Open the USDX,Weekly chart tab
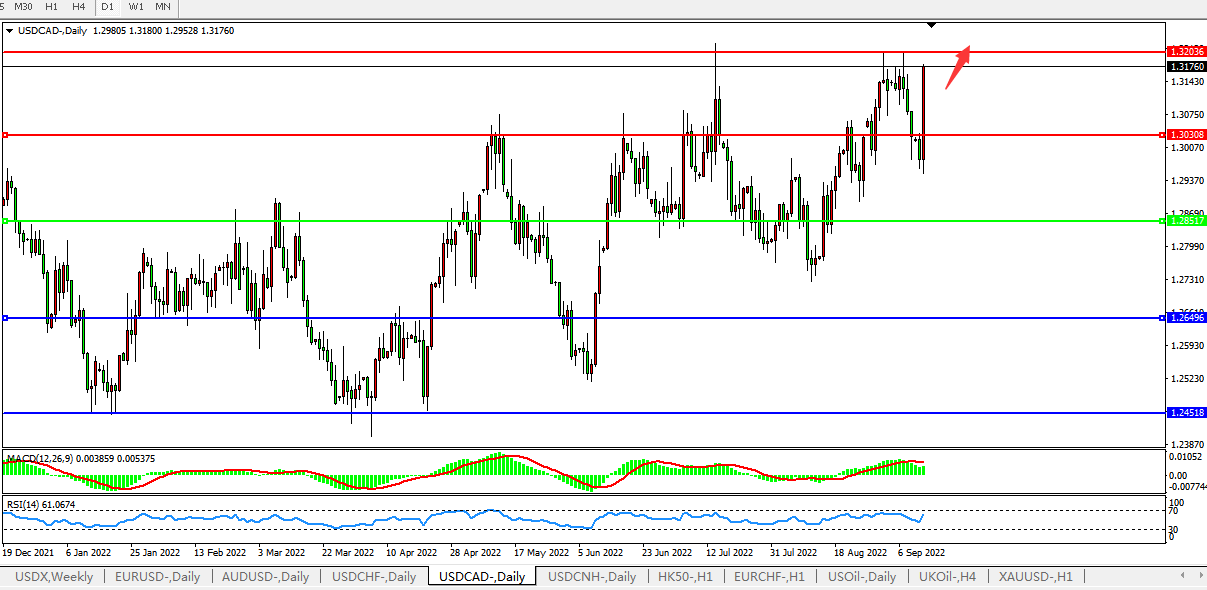The height and width of the screenshot is (590, 1207). 53,577
